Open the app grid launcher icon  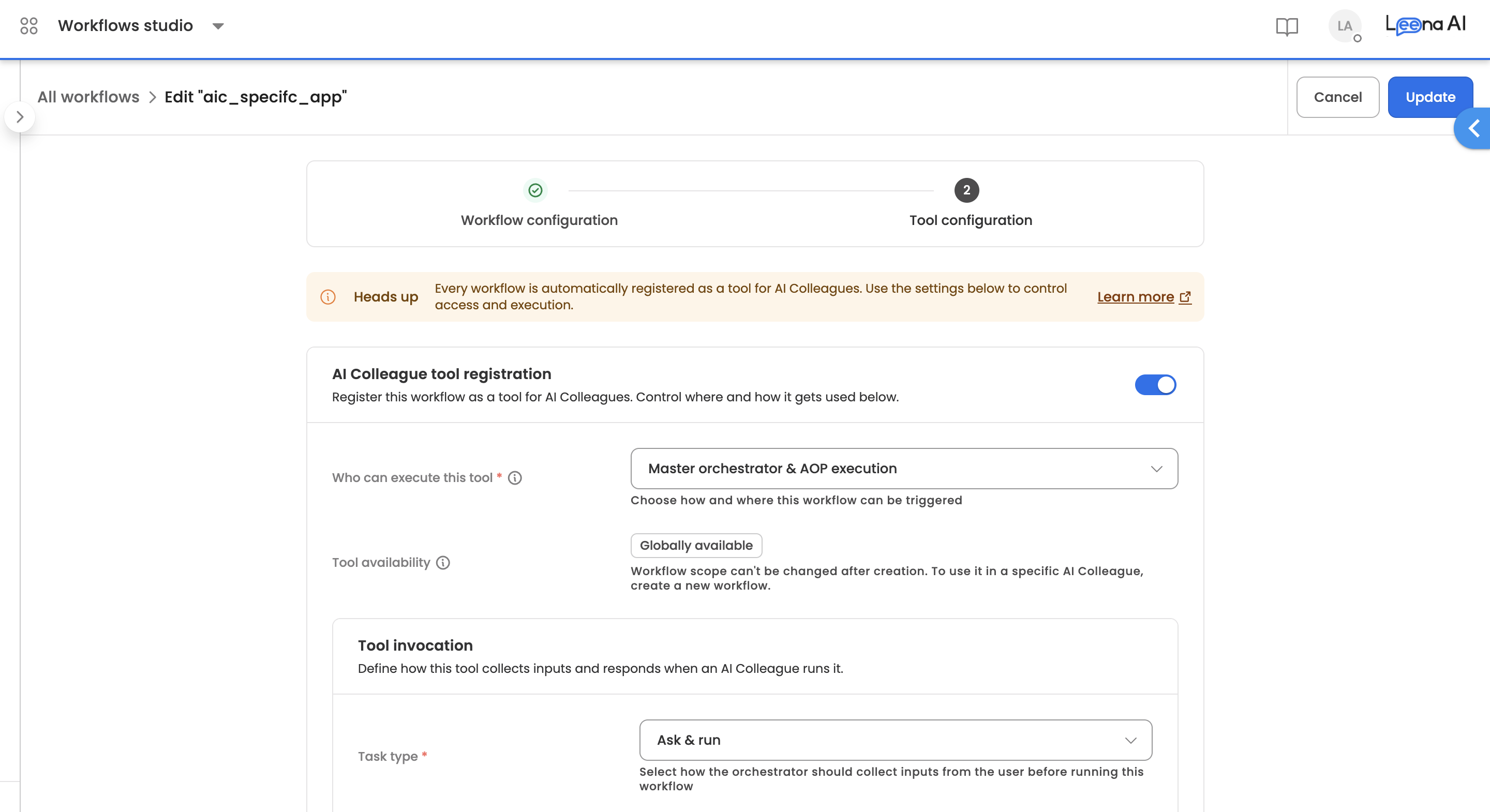pyautogui.click(x=28, y=25)
